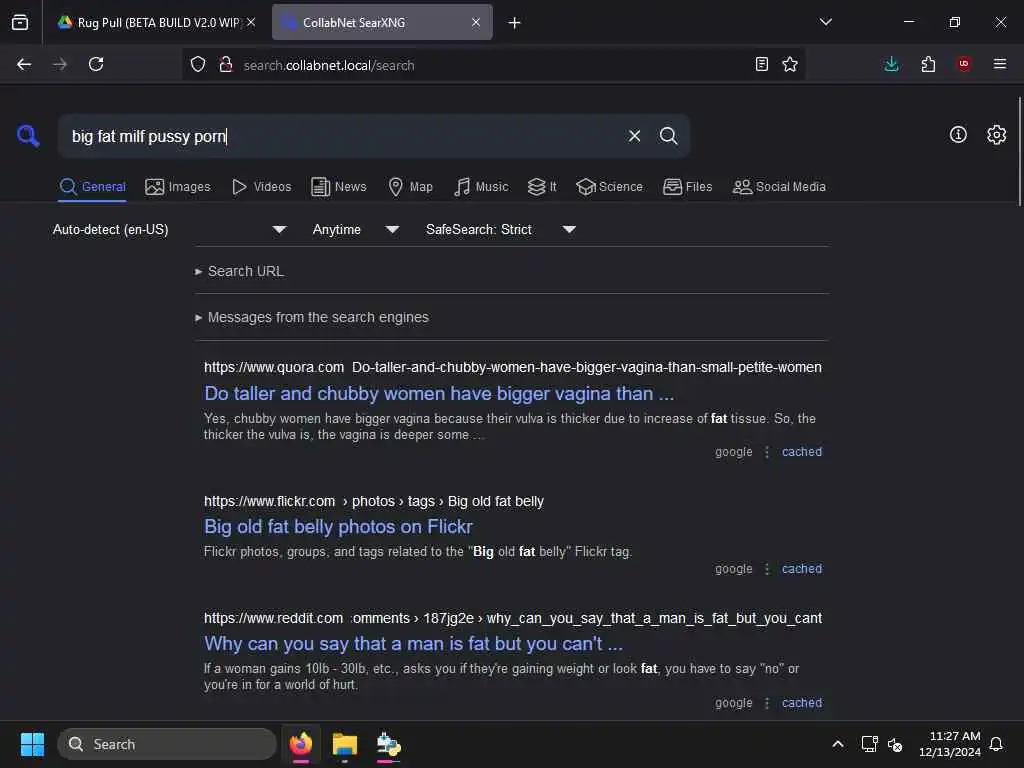The image size is (1024, 768).
Task: Close the CollabNet SearXNG tab
Action: point(476,22)
